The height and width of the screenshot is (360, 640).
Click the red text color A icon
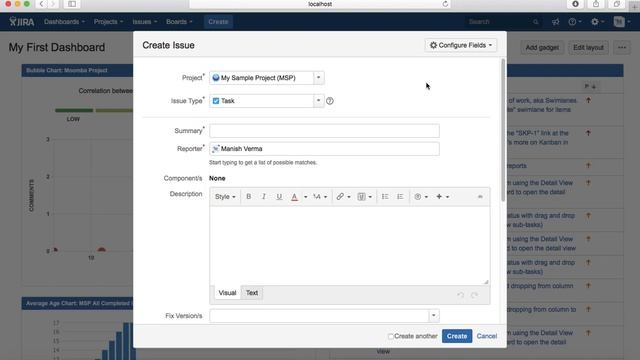pos(294,197)
